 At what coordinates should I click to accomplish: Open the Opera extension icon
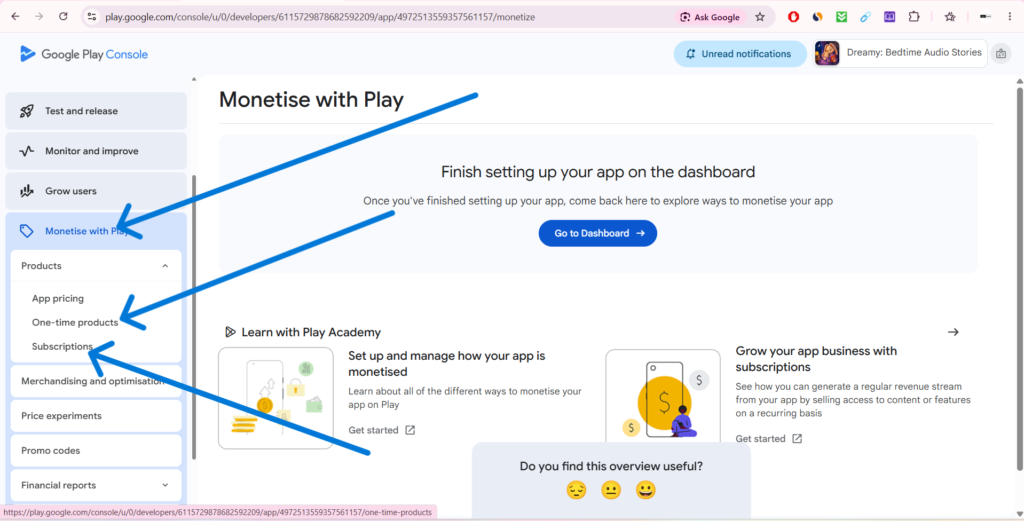(793, 17)
